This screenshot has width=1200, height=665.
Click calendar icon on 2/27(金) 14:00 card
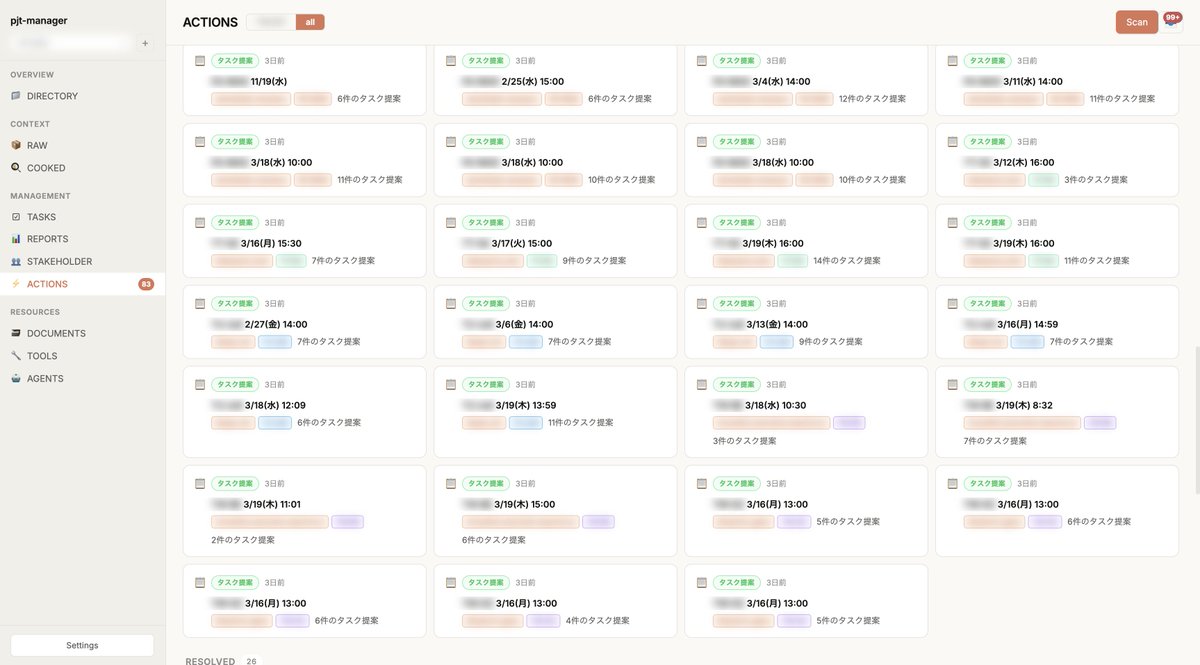(200, 304)
